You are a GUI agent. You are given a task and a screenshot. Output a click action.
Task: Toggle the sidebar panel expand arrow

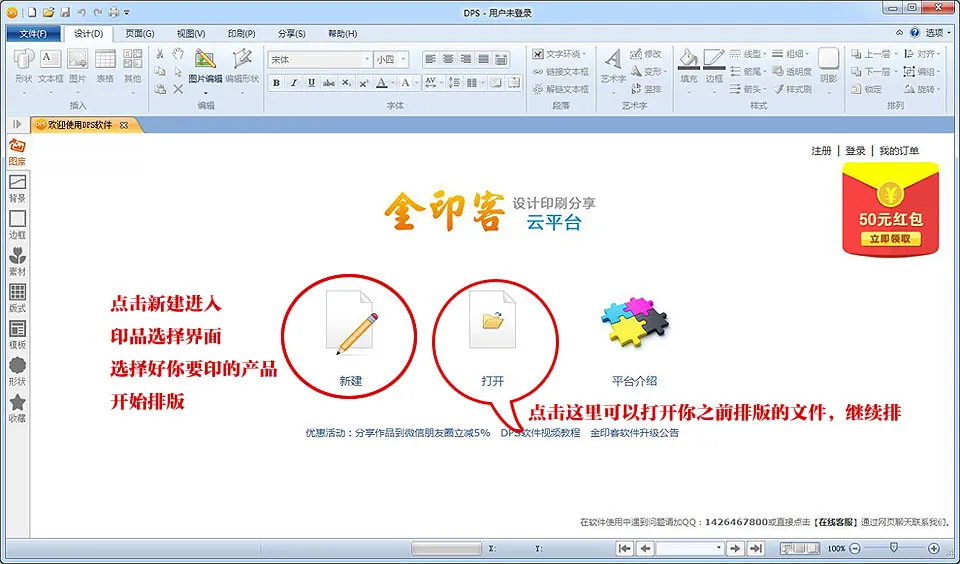click(17, 124)
